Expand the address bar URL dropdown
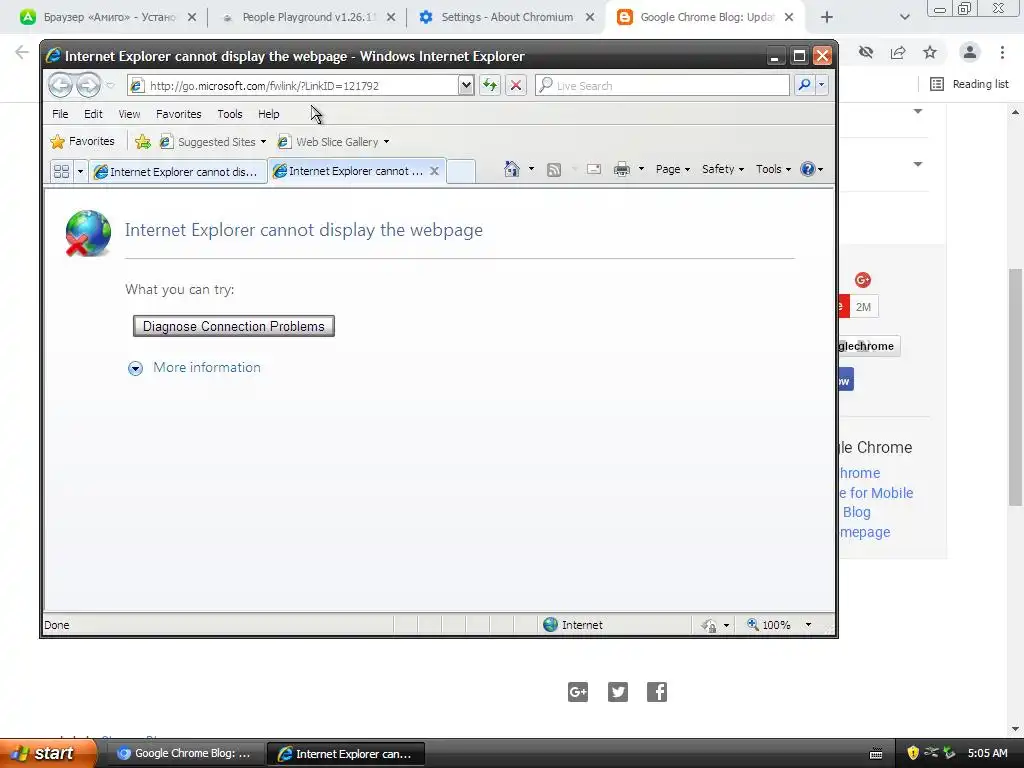Viewport: 1024px width, 768px height. pyautogui.click(x=466, y=85)
